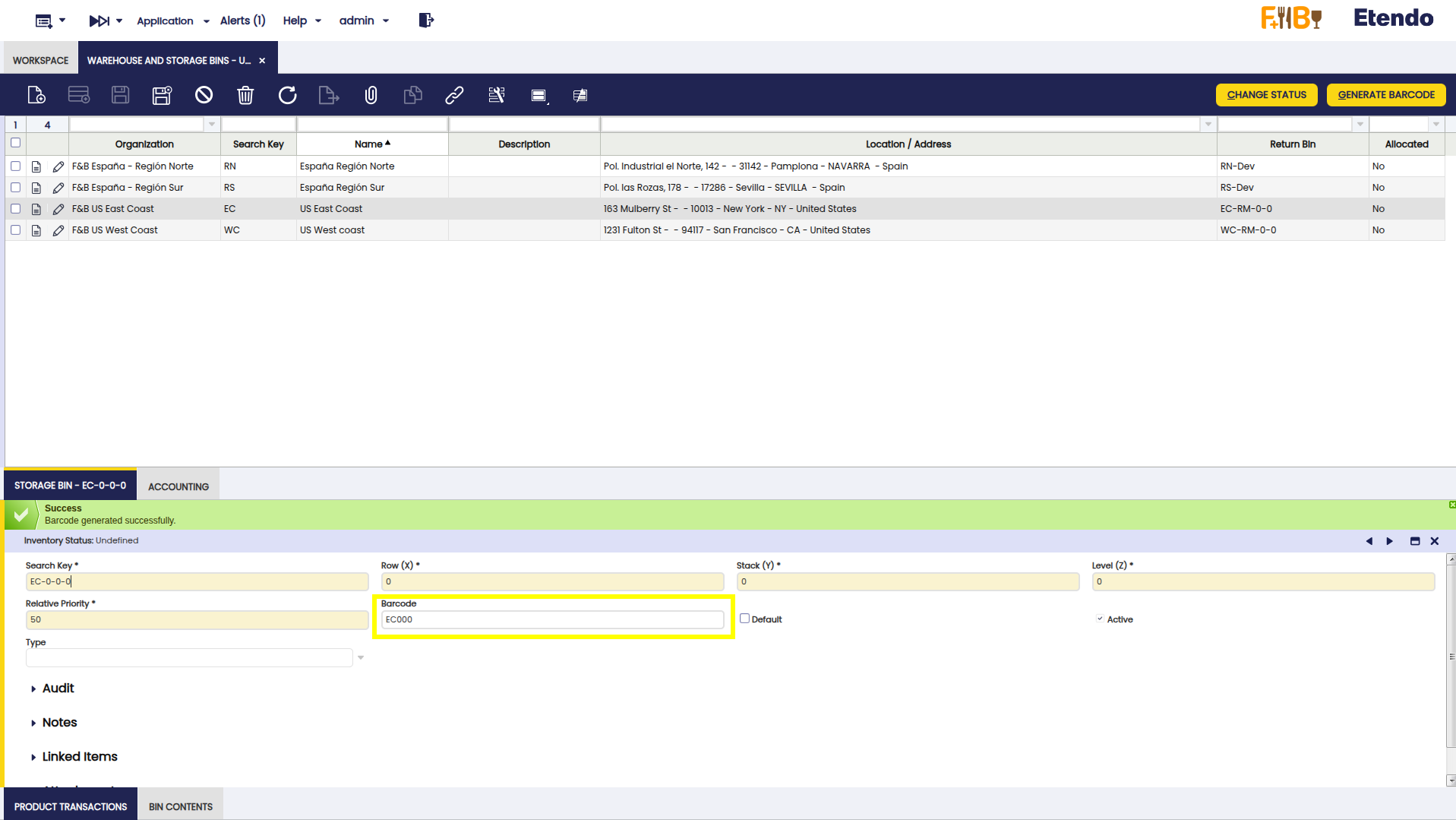Click the Copy link chain icon

tap(454, 95)
